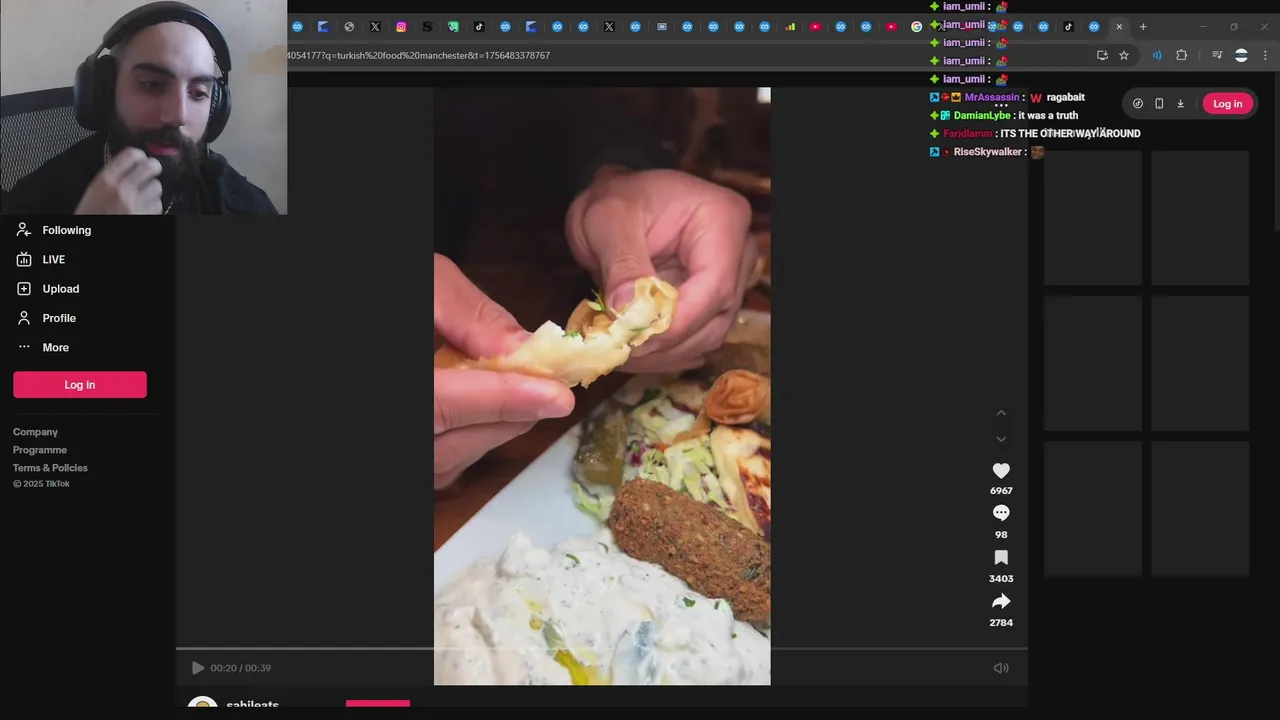Toggle the video volume speaker icon
This screenshot has height=720, width=1280.
pyautogui.click(x=1001, y=668)
